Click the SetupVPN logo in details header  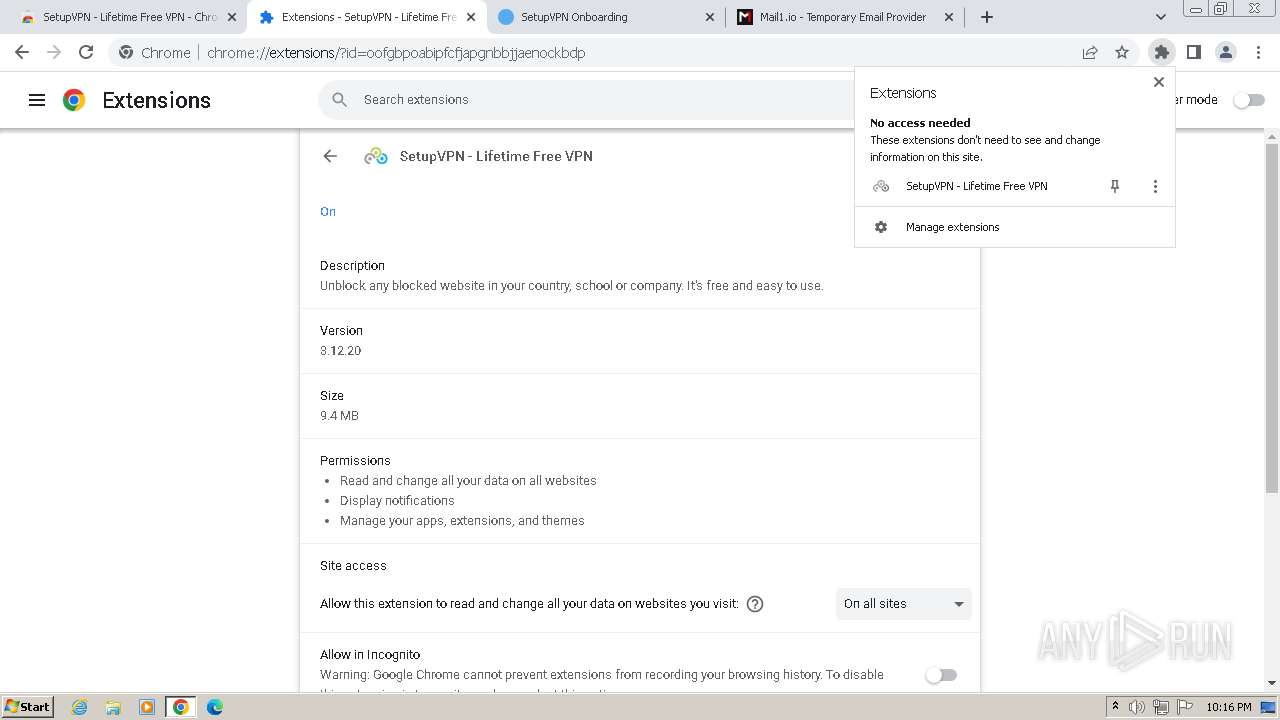point(376,156)
